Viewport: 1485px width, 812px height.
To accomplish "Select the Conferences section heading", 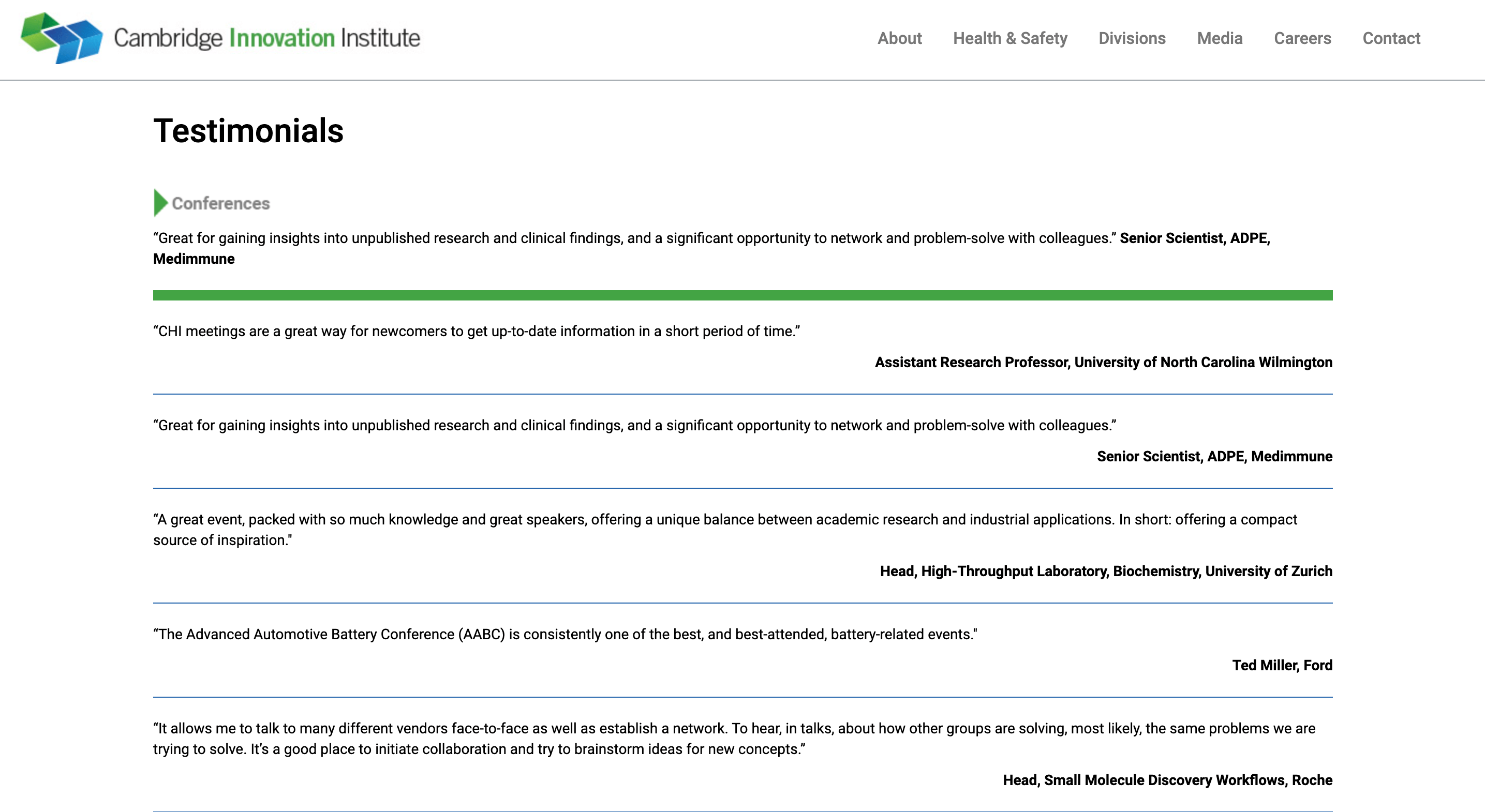I will pos(221,203).
